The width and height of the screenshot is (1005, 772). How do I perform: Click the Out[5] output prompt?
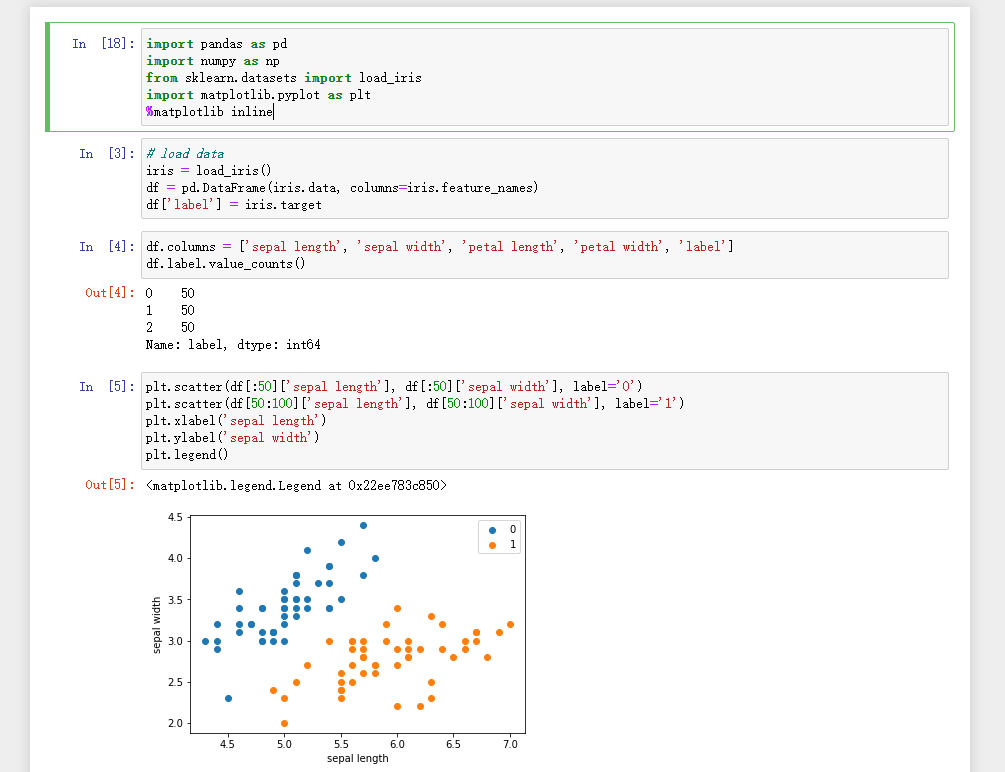[109, 485]
